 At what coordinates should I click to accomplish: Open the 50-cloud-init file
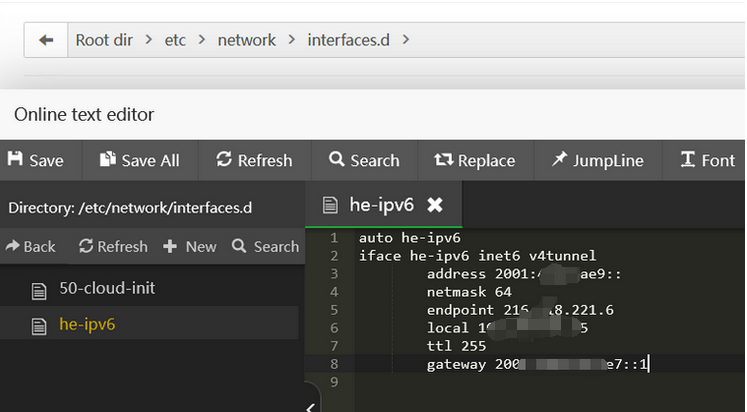pos(106,288)
